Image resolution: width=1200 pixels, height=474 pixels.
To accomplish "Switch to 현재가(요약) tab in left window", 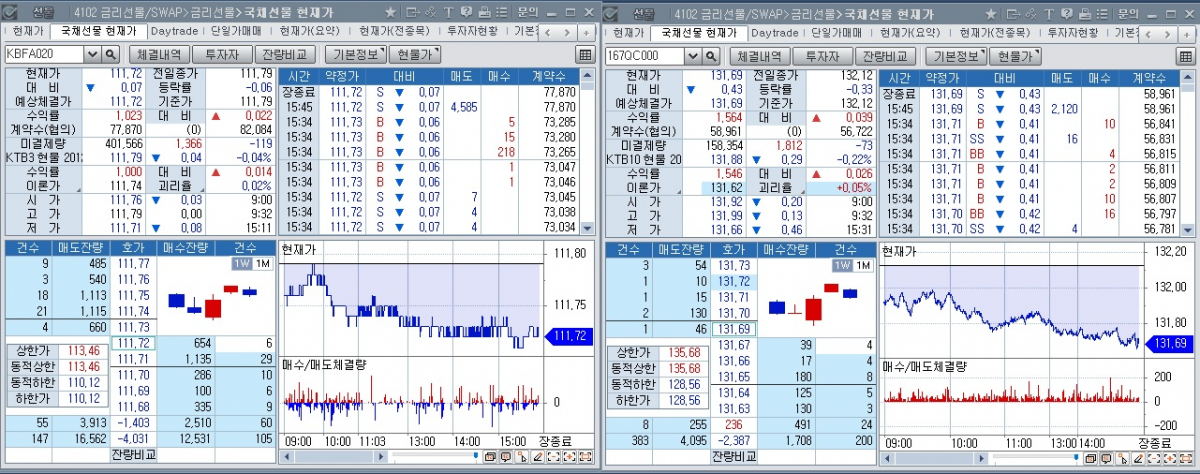I will [312, 31].
